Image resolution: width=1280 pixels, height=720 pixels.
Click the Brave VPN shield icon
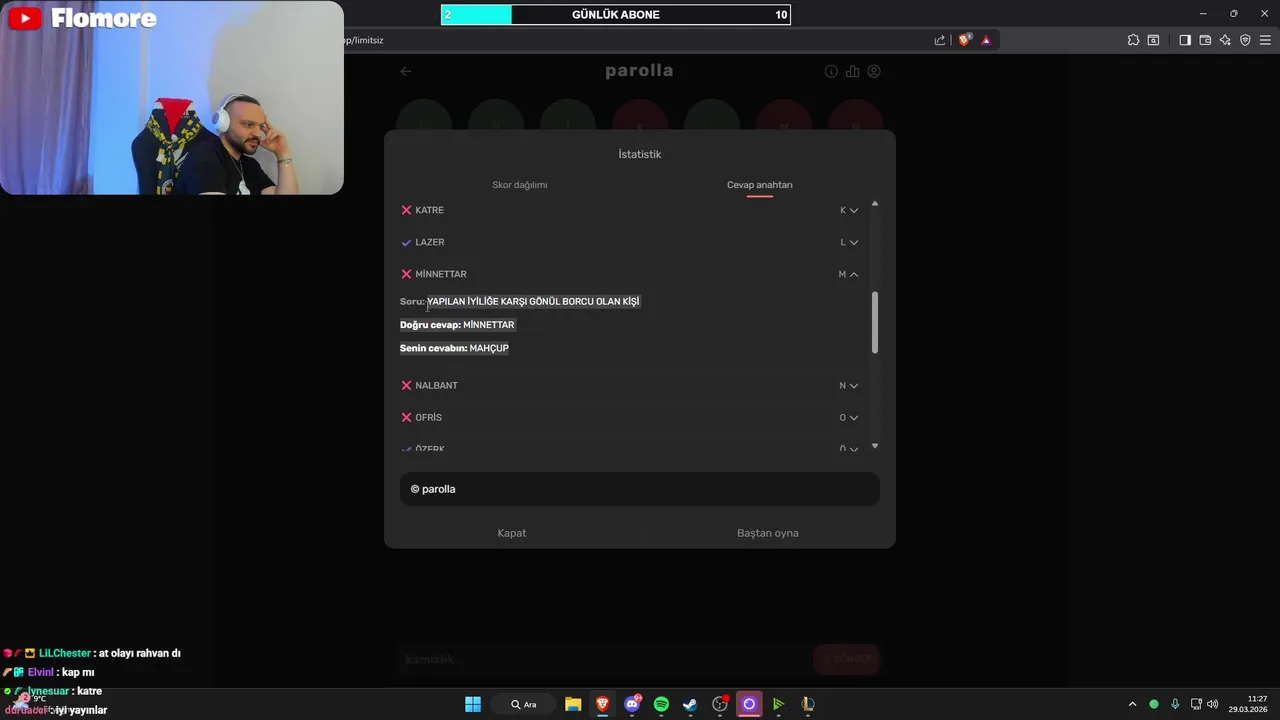[x=1245, y=40]
